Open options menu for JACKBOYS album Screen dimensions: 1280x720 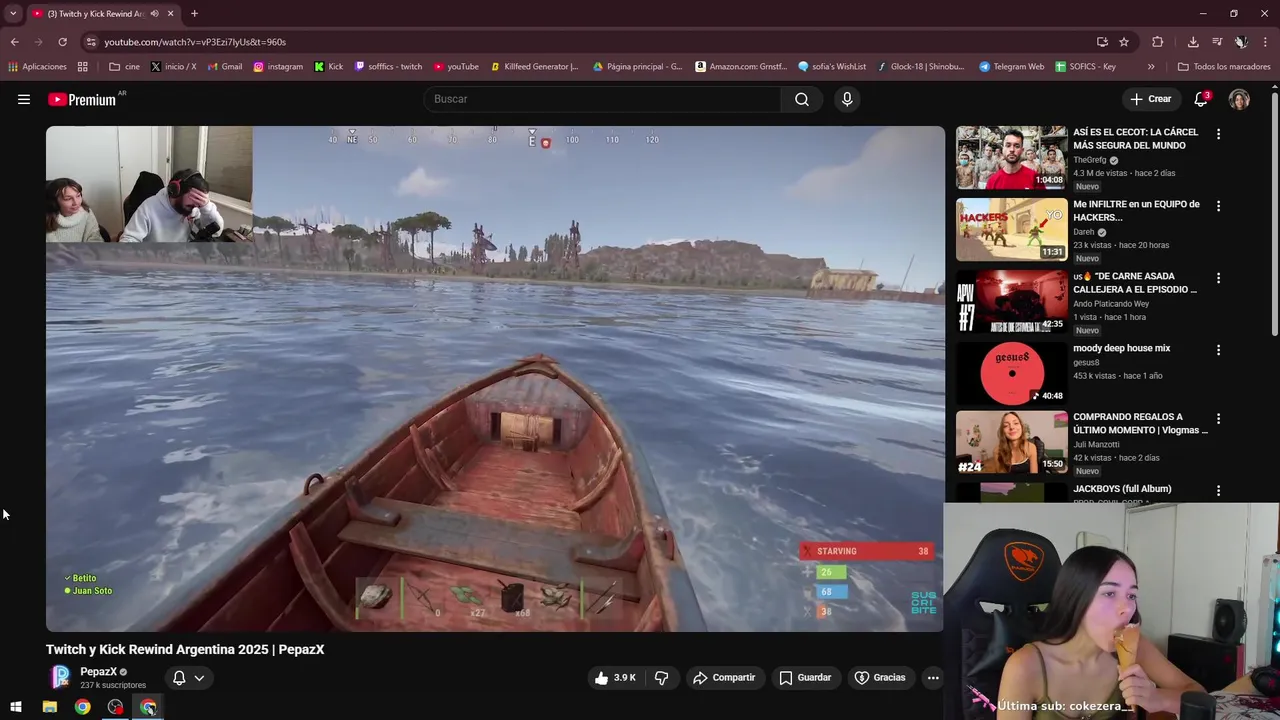[x=1218, y=491]
